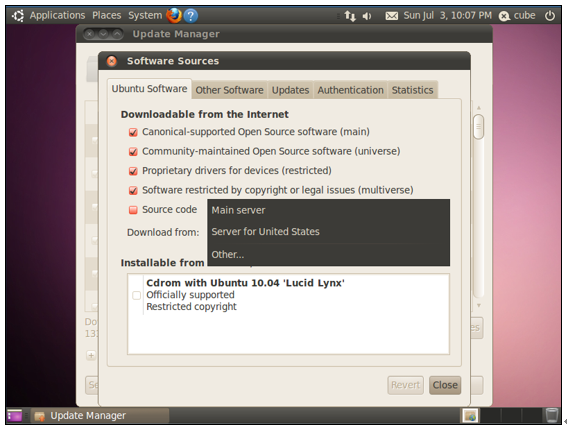567x429 pixels.
Task: Click the 'Download from:' label
Action: point(163,232)
